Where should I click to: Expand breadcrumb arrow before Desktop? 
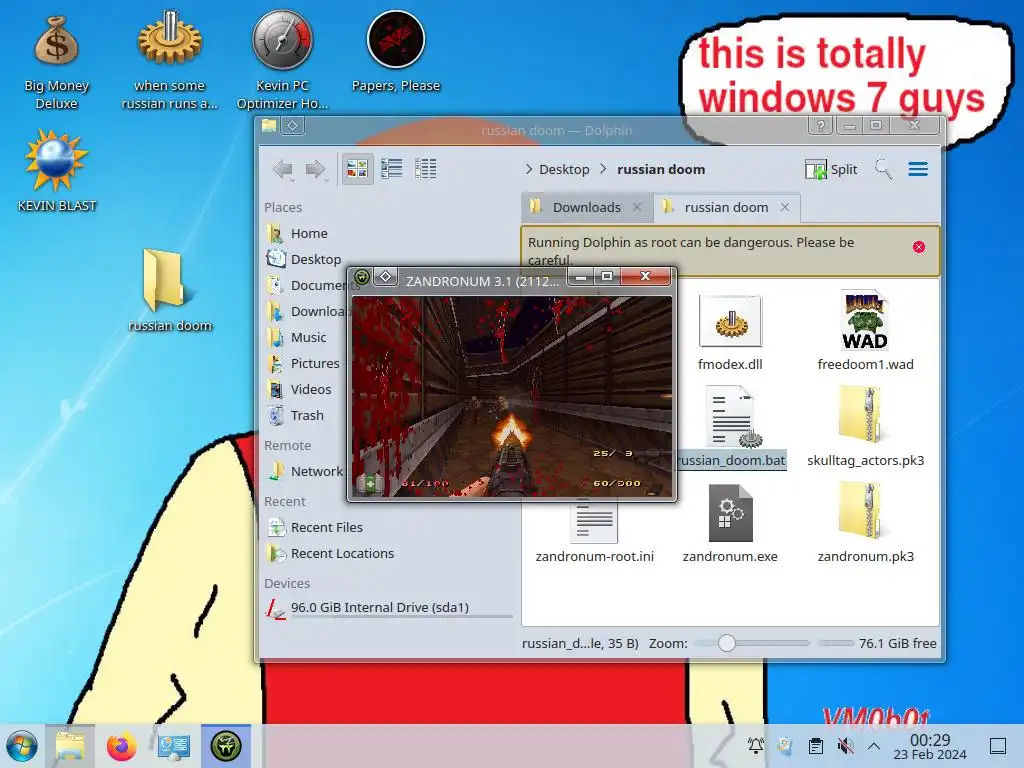click(x=528, y=169)
